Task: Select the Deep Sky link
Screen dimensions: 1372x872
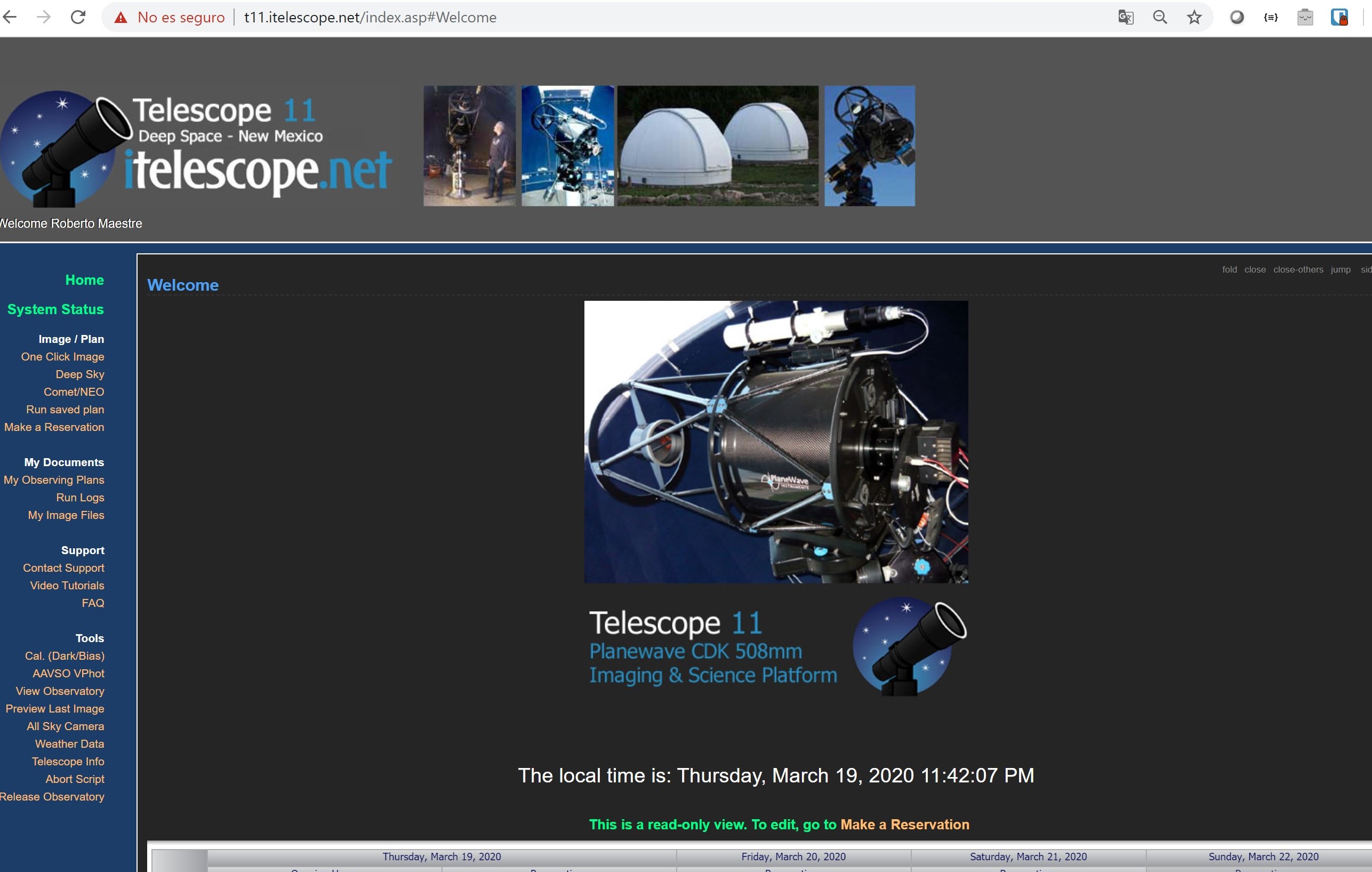Action: 80,374
